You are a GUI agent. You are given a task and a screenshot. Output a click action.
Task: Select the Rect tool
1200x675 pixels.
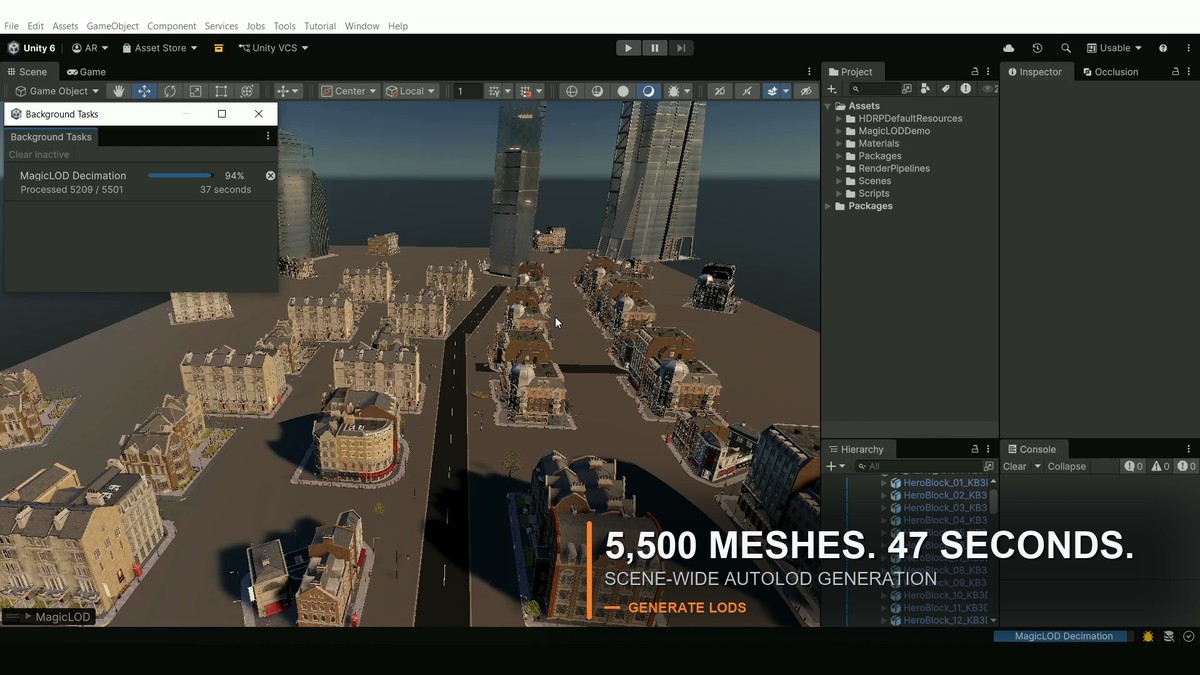click(221, 91)
